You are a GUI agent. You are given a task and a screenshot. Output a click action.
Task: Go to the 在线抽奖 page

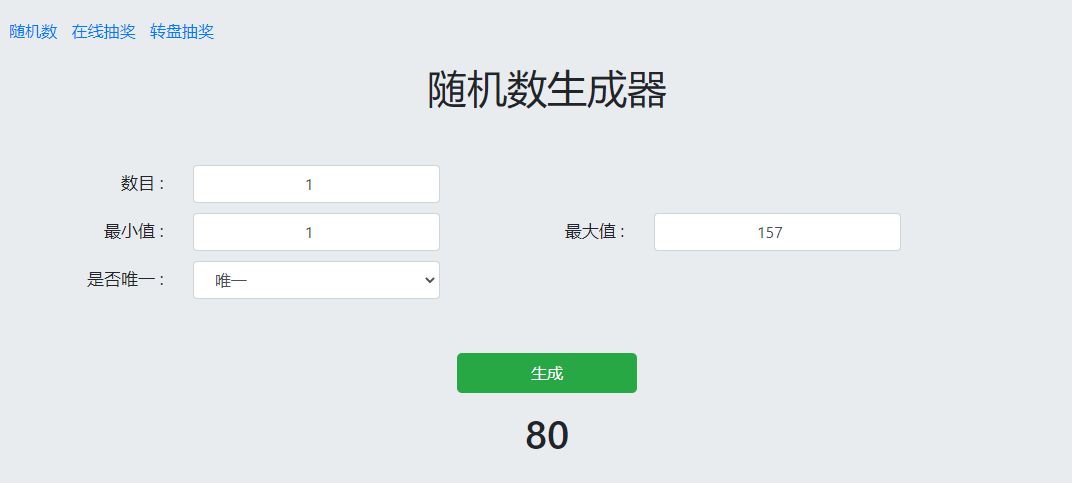[x=103, y=32]
